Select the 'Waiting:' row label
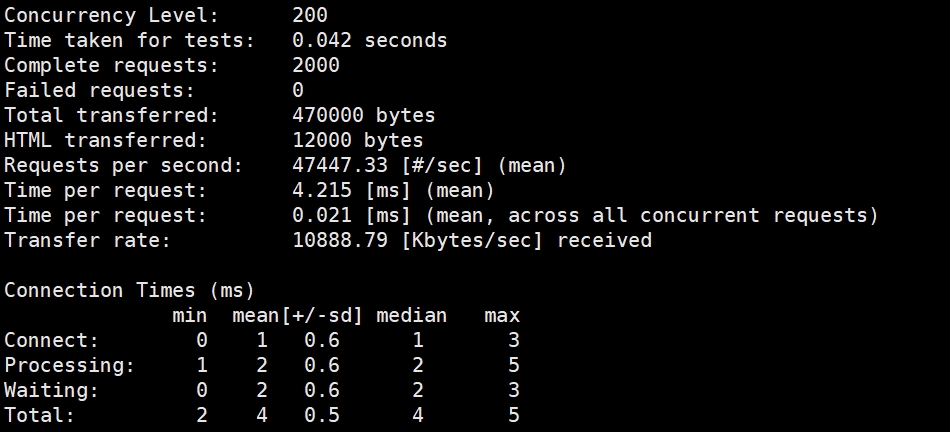 click(x=51, y=390)
